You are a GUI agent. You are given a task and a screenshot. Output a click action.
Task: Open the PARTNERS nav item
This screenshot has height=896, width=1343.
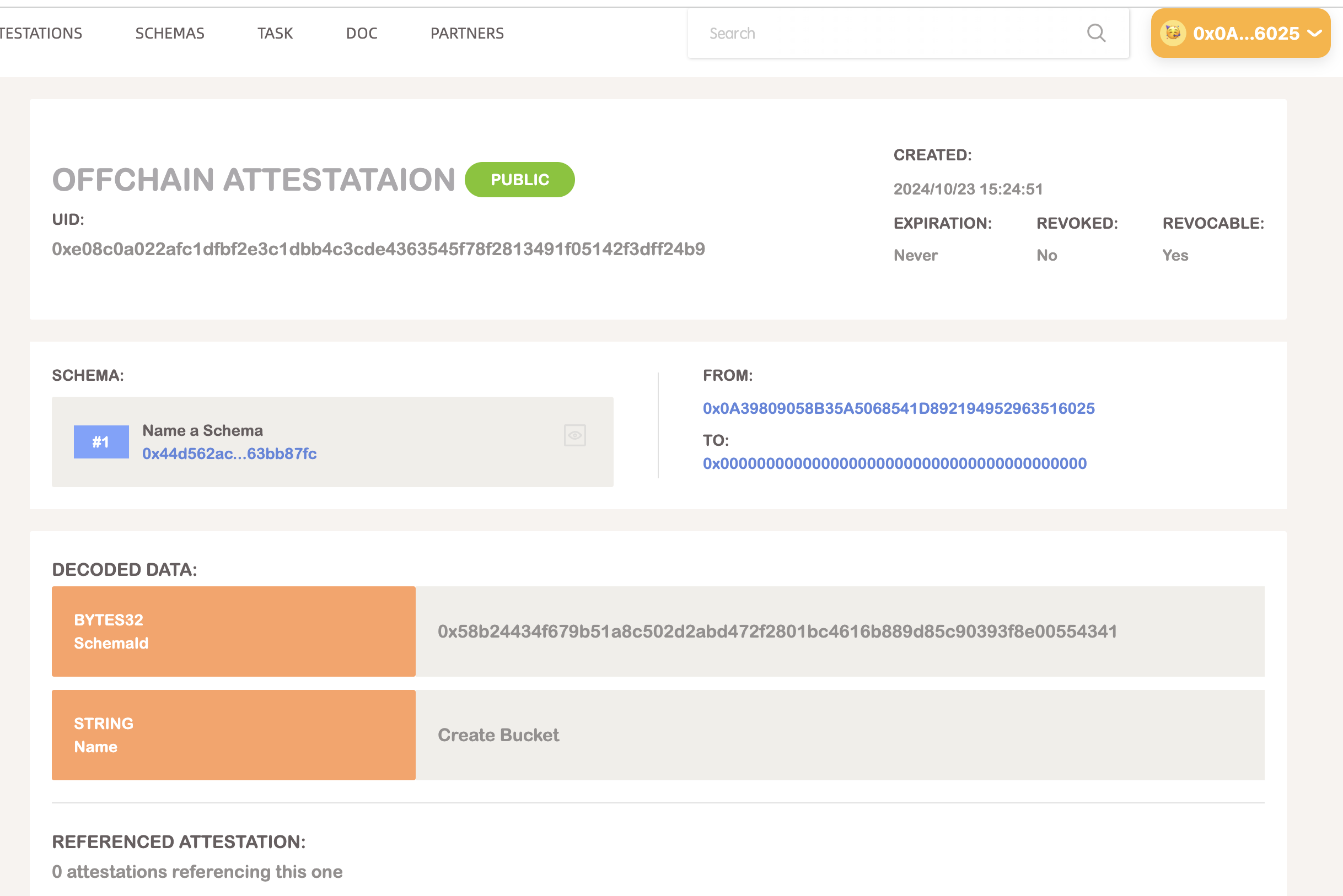(x=466, y=33)
